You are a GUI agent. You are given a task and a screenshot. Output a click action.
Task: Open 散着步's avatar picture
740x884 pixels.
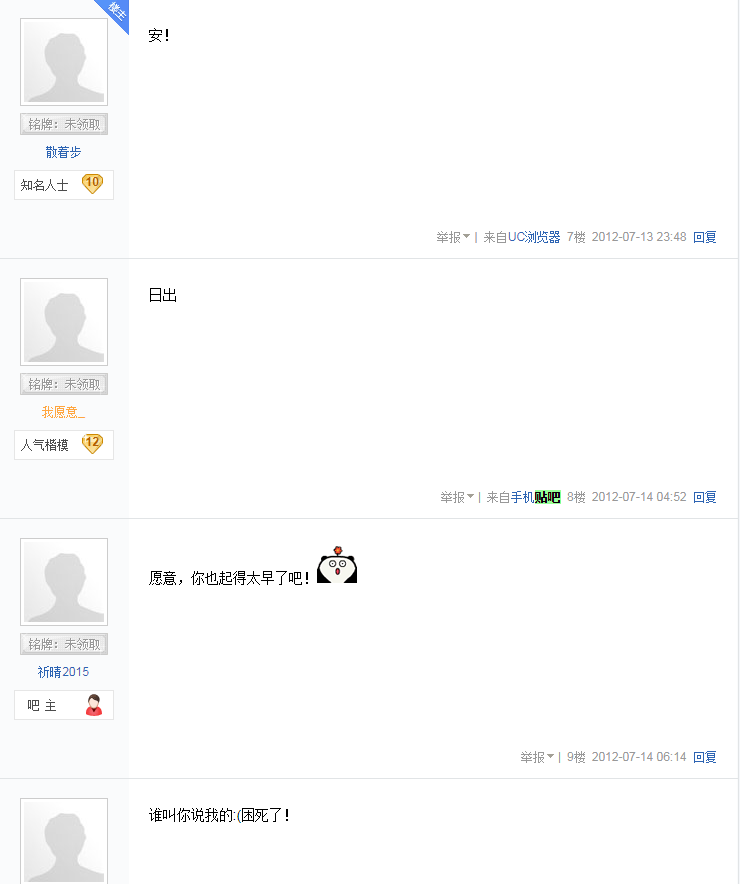64,62
